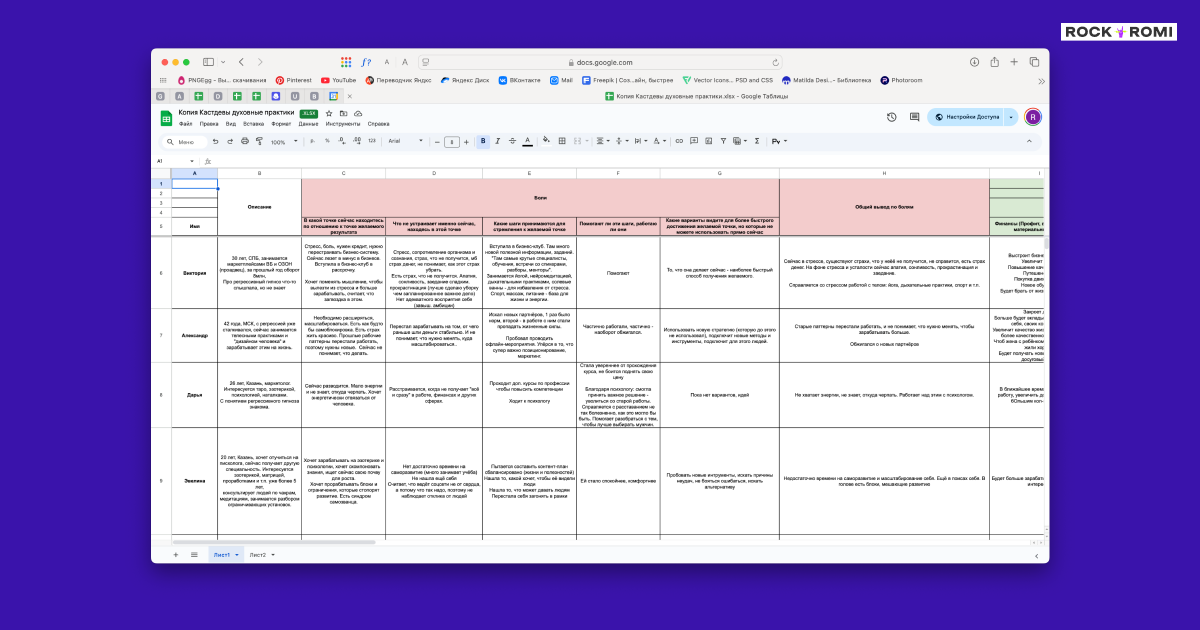View cloud document status icon
This screenshot has height=630, width=1200.
tap(358, 113)
